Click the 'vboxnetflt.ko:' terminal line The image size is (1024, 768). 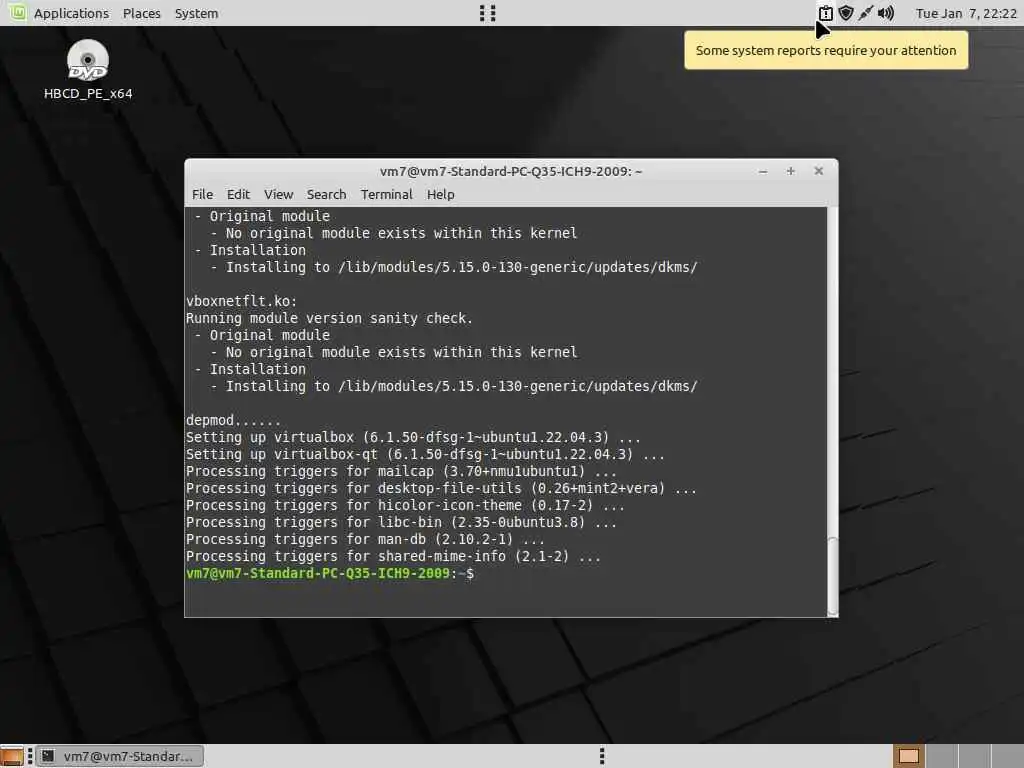pyautogui.click(x=242, y=301)
